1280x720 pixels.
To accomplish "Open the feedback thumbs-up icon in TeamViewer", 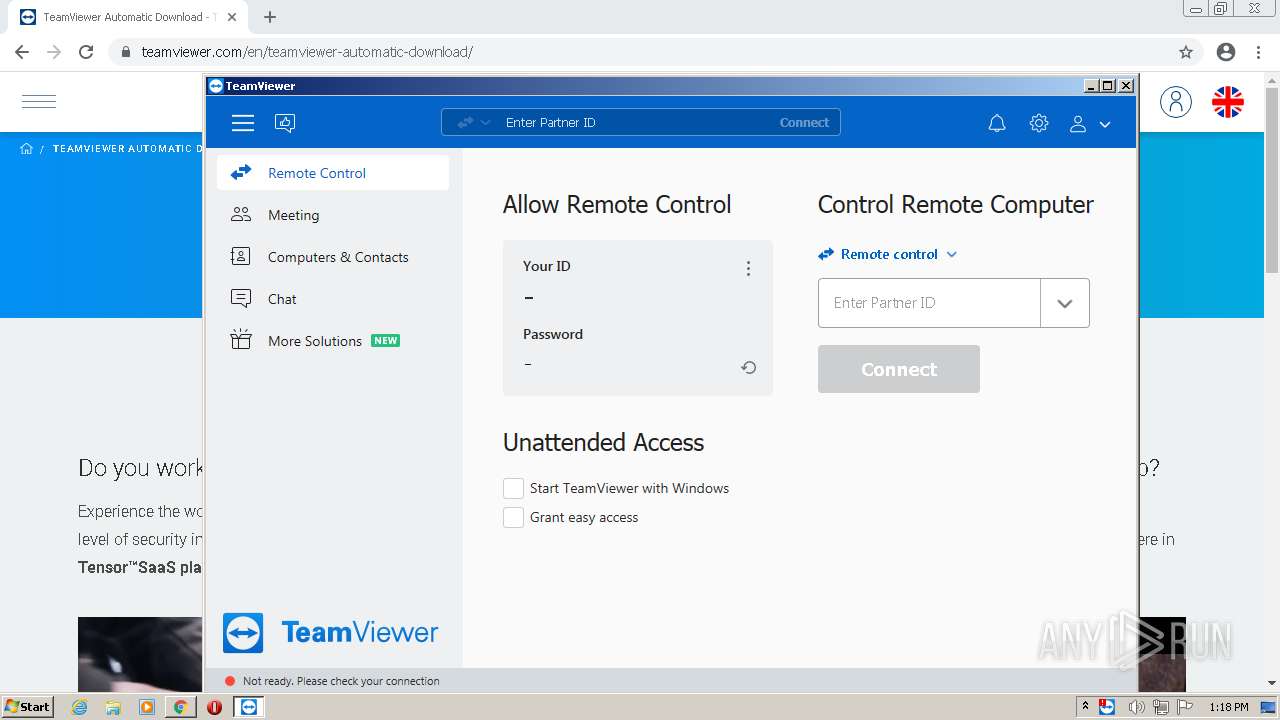I will 285,123.
